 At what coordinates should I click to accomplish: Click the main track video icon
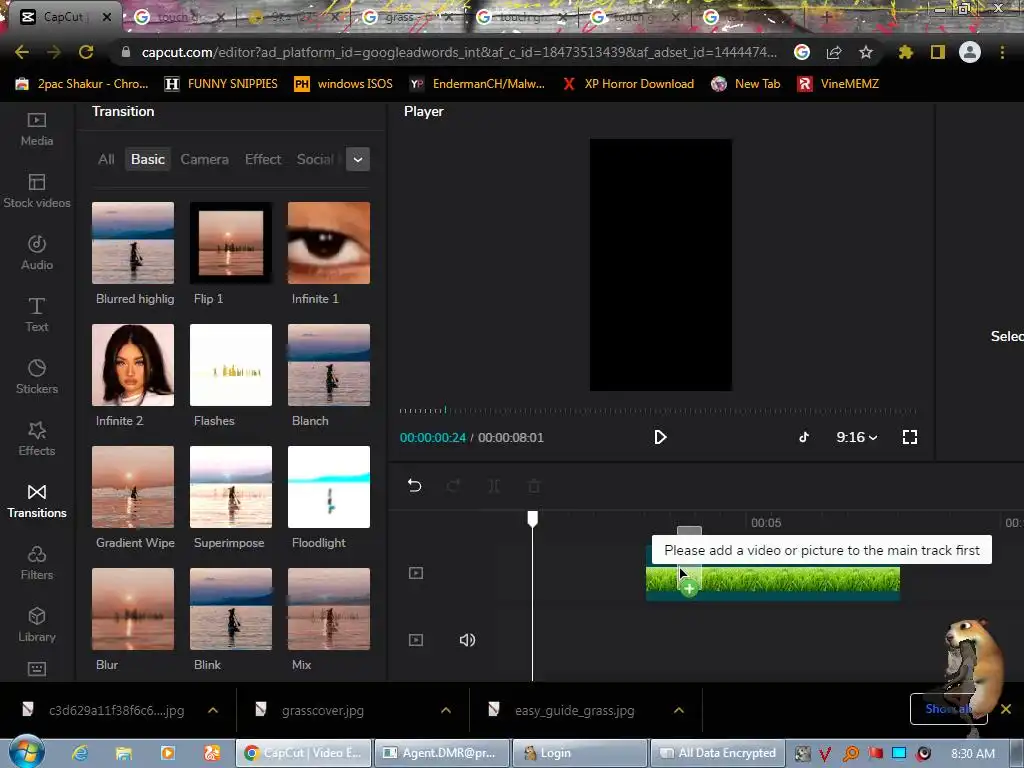416,640
